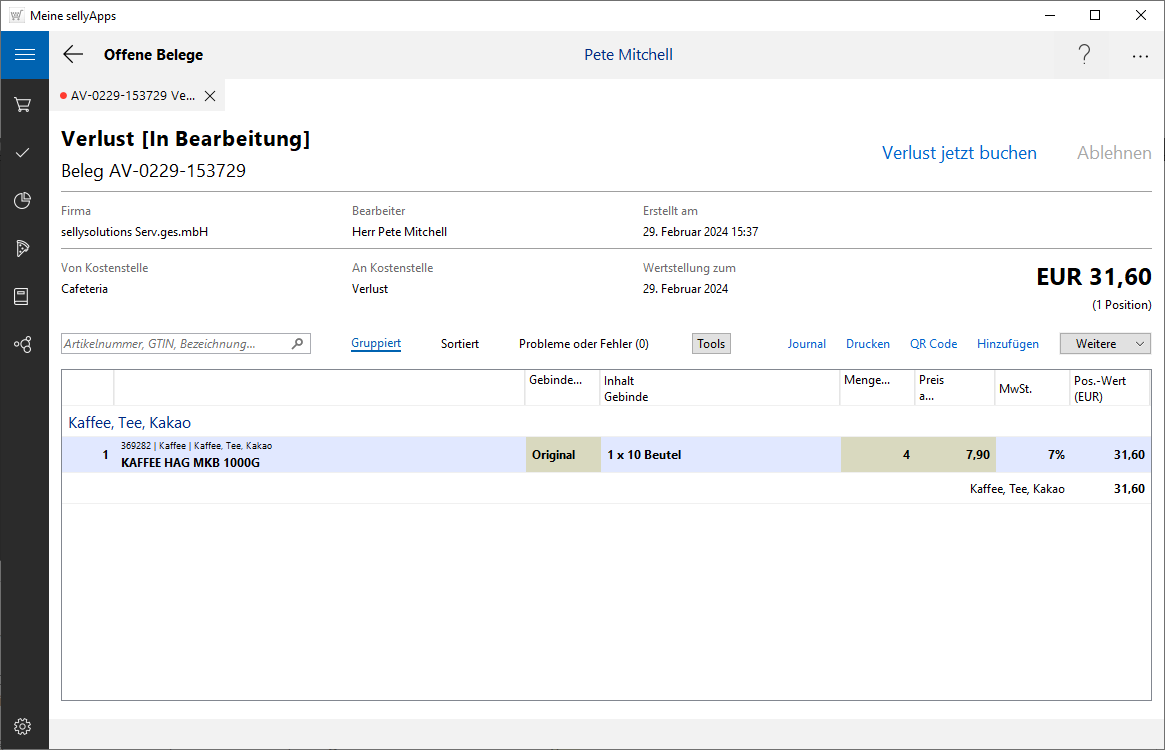Open the three-dot more options menu

pyautogui.click(x=1140, y=56)
